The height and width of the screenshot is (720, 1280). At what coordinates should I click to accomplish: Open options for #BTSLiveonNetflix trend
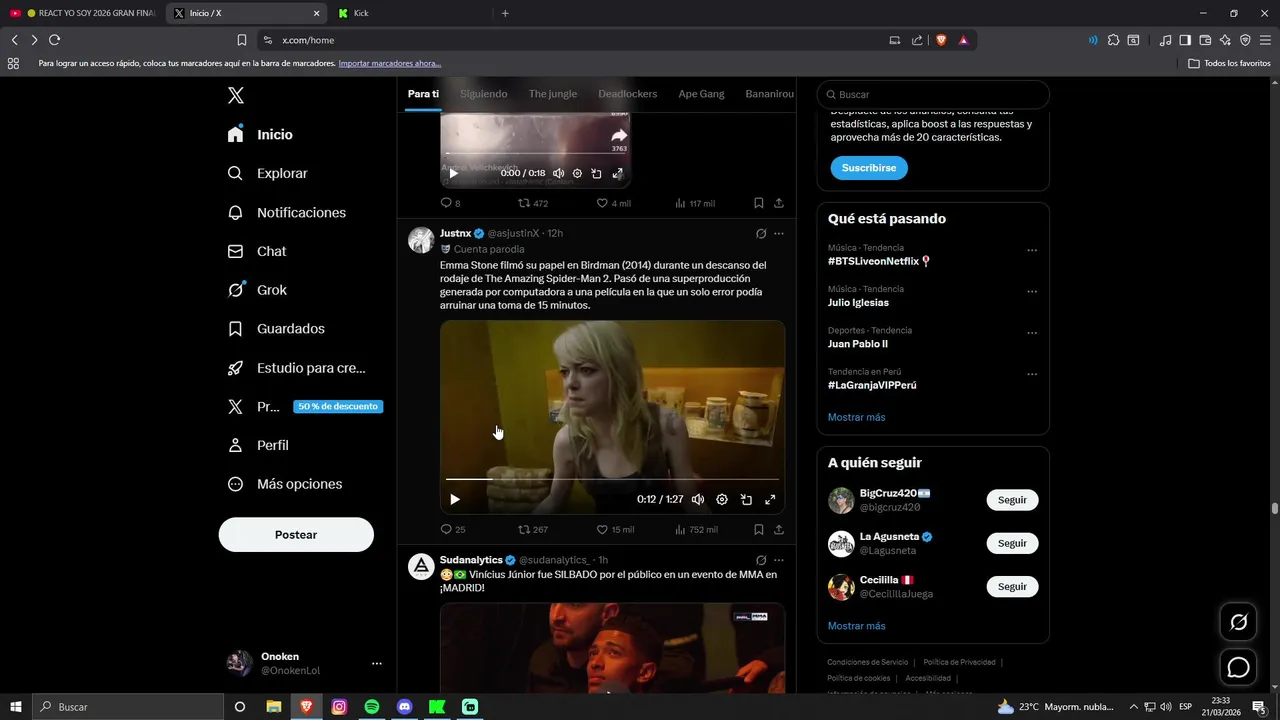(x=1032, y=251)
